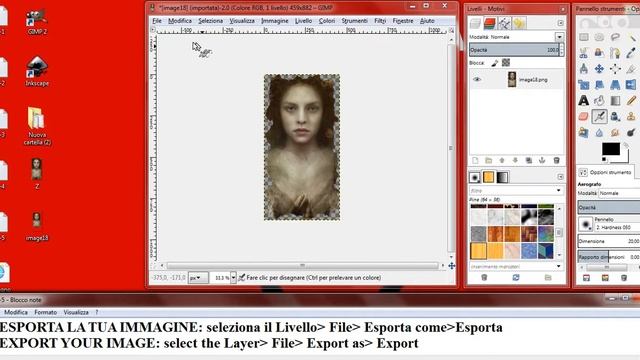Click the Opzioni strumento tab
Viewport: 640px width, 360px height.
click(x=606, y=172)
